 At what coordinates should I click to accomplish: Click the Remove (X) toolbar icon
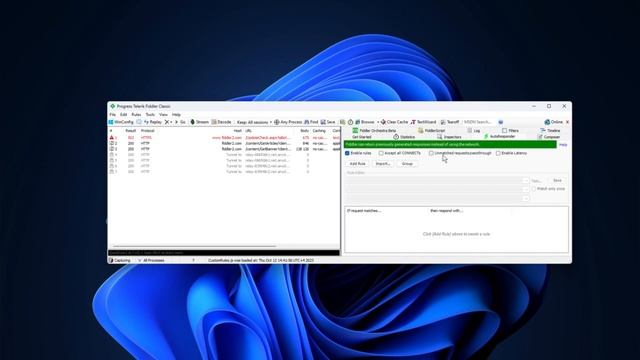pyautogui.click(x=167, y=122)
